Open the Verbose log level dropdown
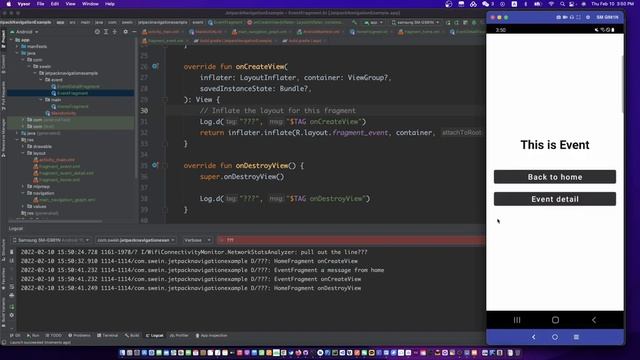Screen dimensions: 640x360 [x=197, y=240]
